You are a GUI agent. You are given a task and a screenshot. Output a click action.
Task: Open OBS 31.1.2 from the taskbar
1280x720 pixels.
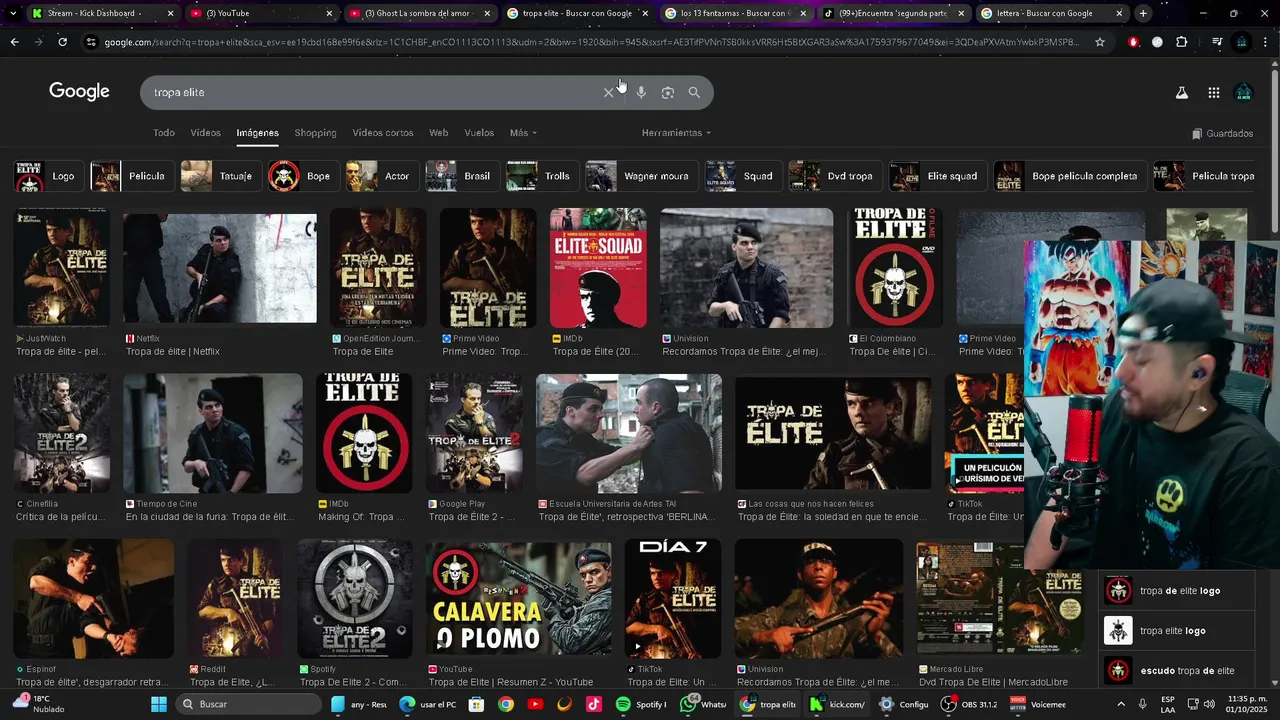969,704
